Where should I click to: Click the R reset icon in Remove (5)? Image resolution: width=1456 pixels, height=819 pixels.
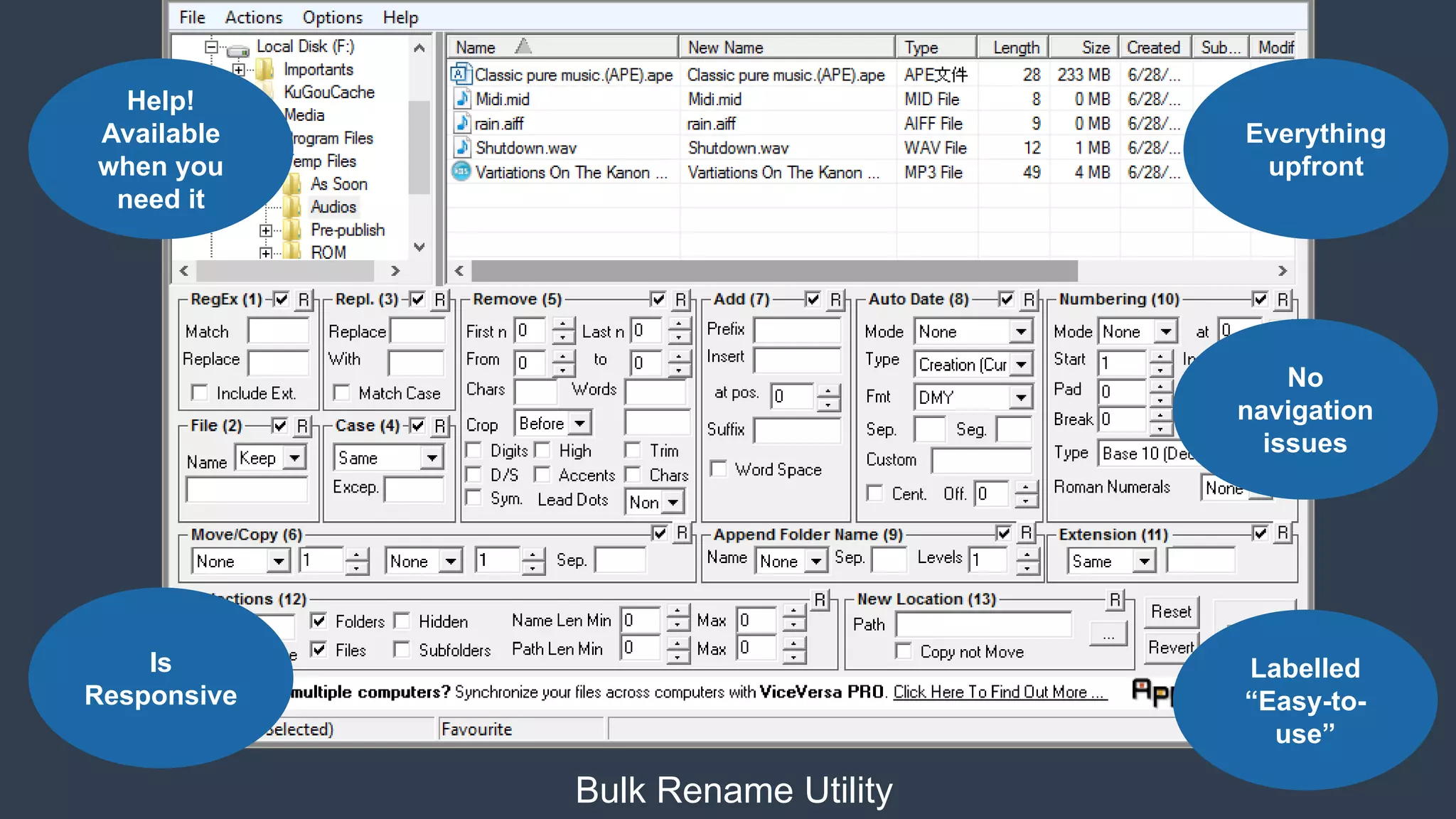680,300
